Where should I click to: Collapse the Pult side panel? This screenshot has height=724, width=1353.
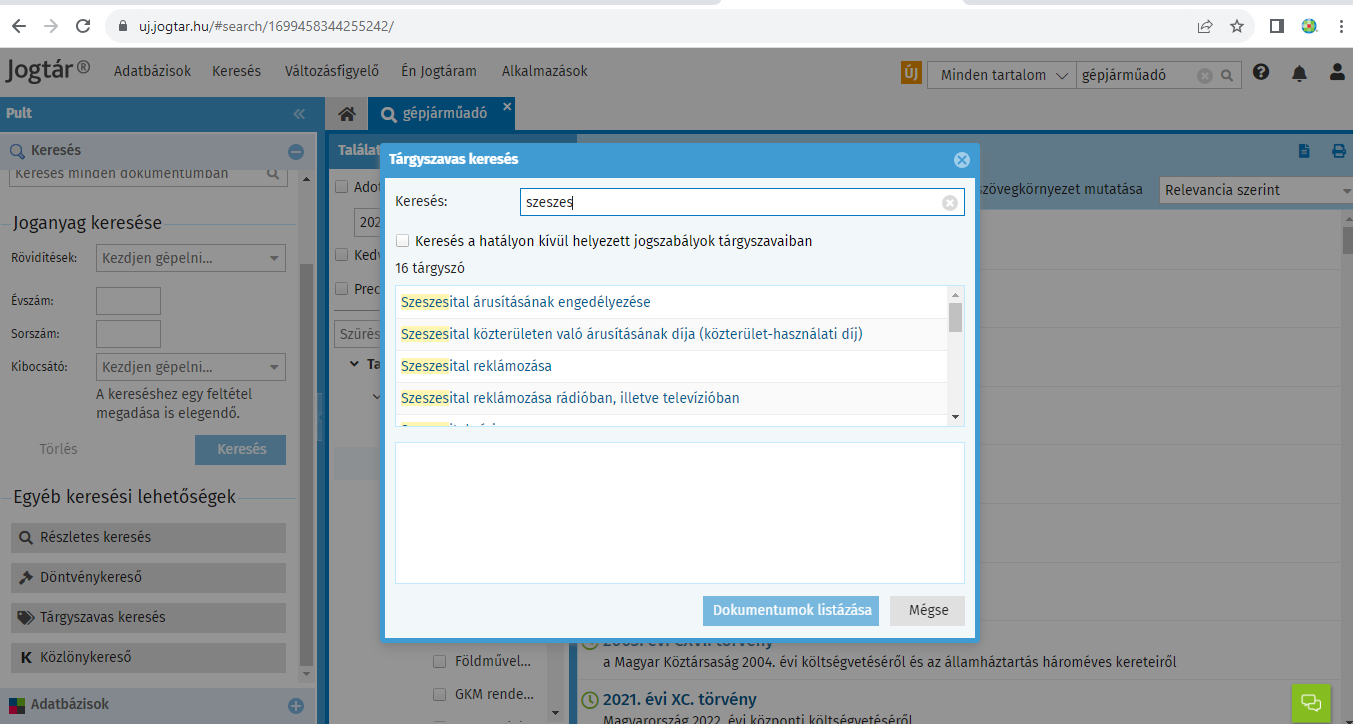tap(299, 114)
